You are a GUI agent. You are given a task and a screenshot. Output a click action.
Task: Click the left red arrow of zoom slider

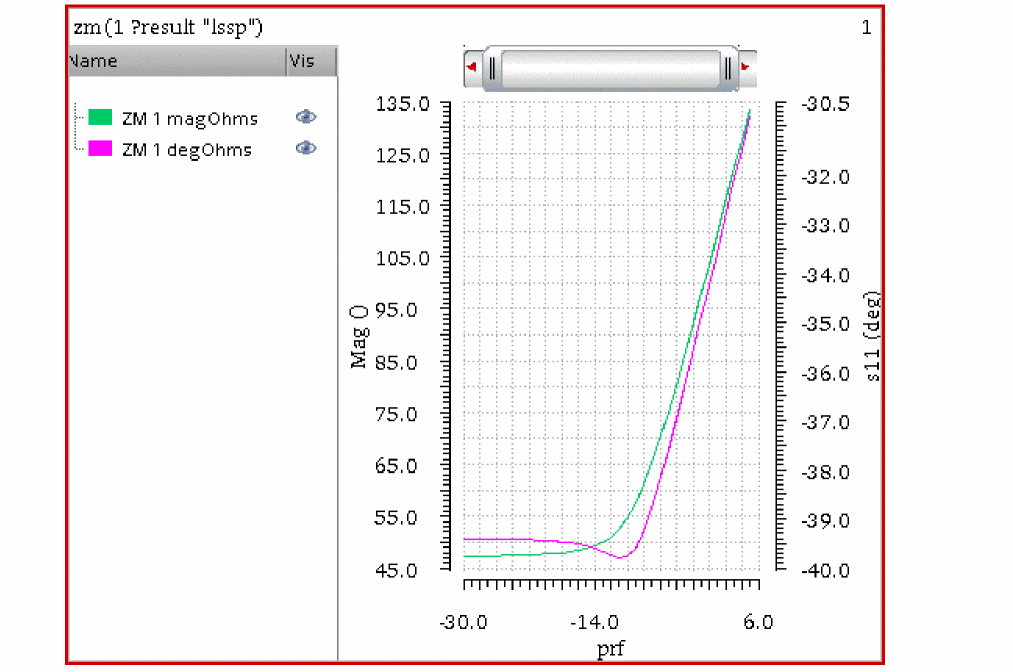472,67
